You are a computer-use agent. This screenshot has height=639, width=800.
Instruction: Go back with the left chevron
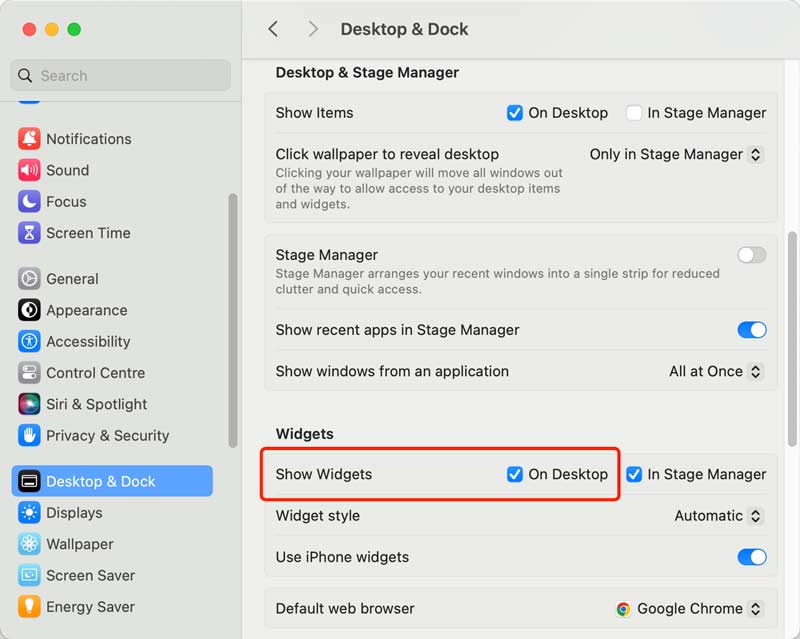click(273, 29)
